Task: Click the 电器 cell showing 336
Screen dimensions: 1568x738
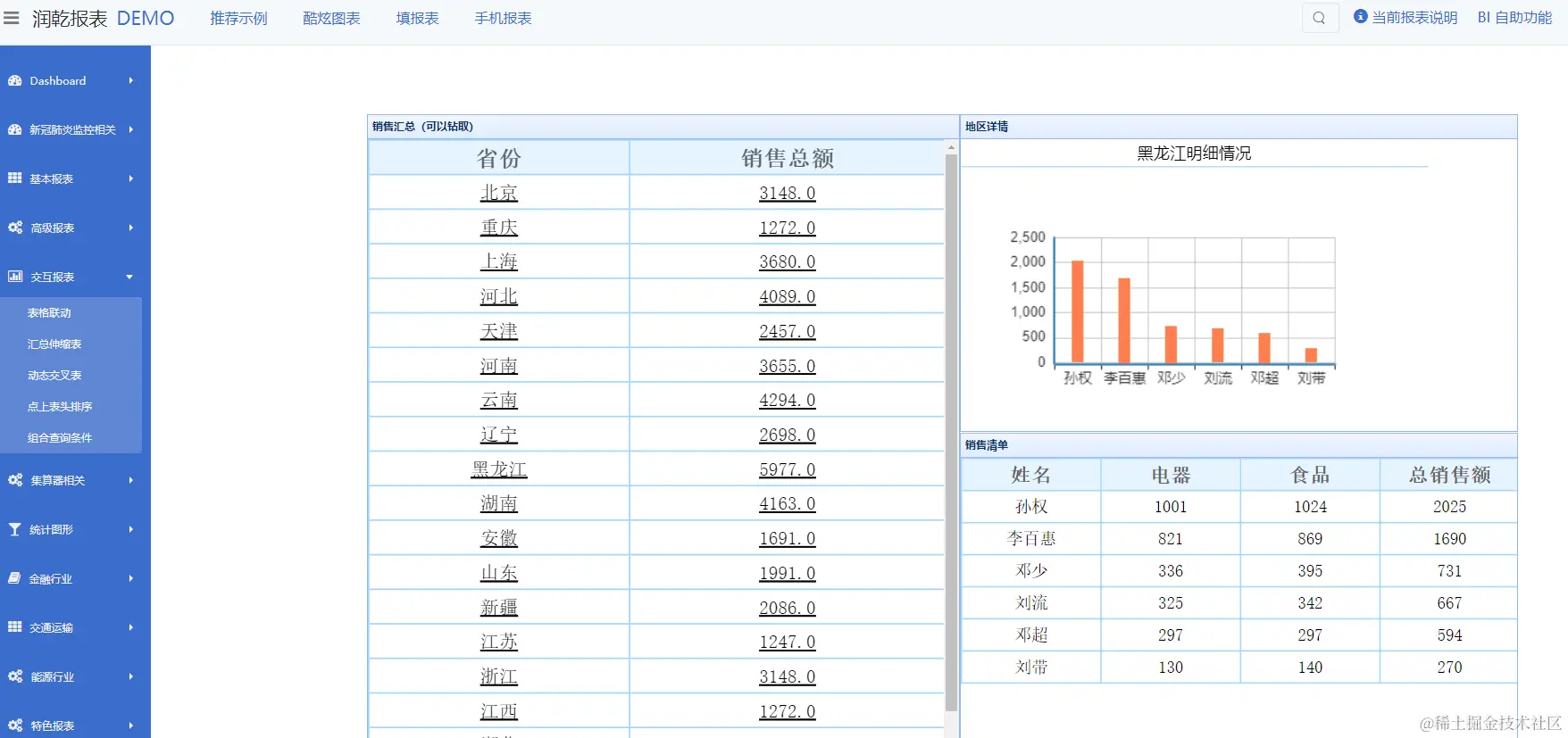Action: tap(1171, 571)
